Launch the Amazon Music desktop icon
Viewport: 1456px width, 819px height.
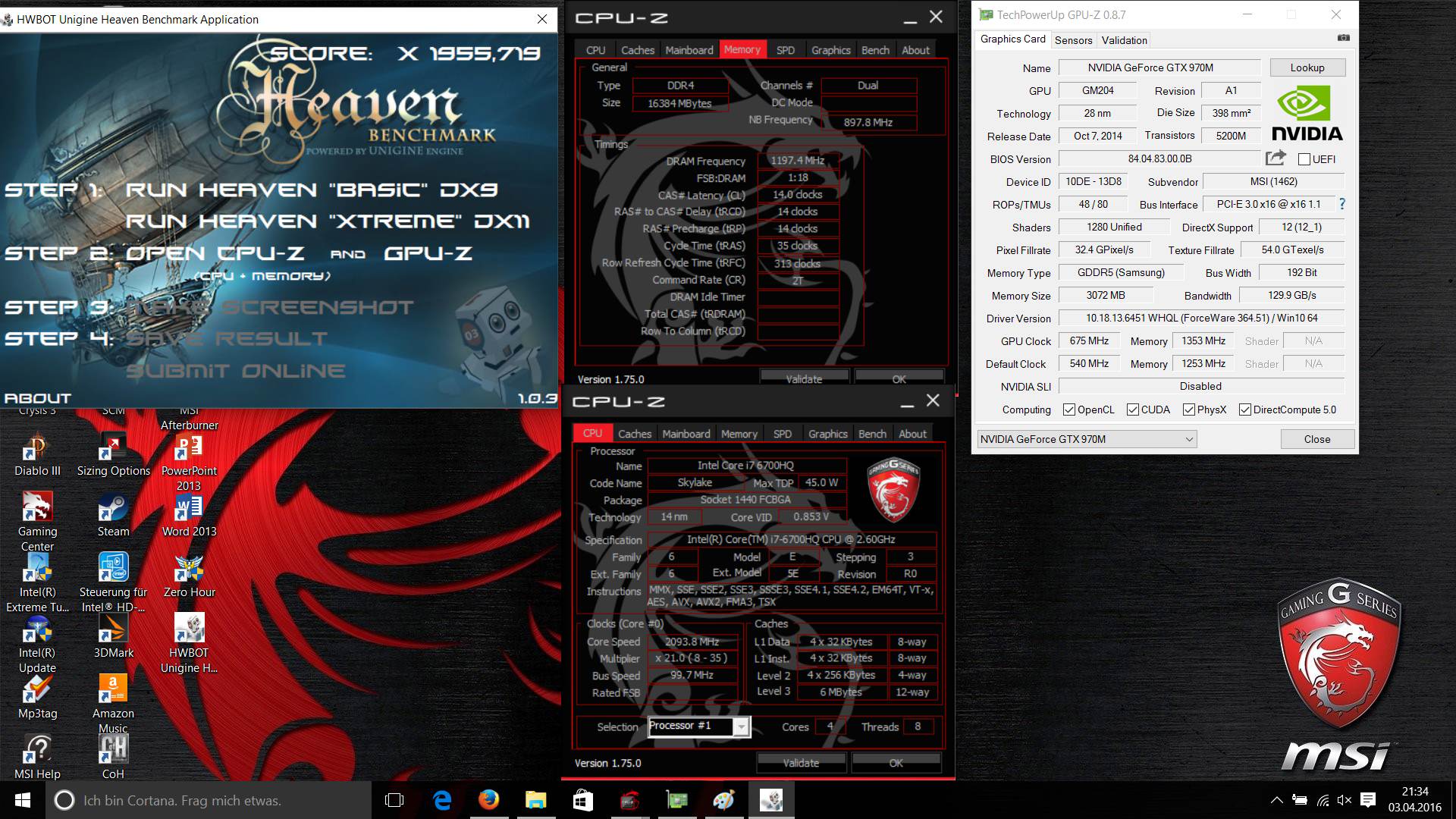[114, 704]
